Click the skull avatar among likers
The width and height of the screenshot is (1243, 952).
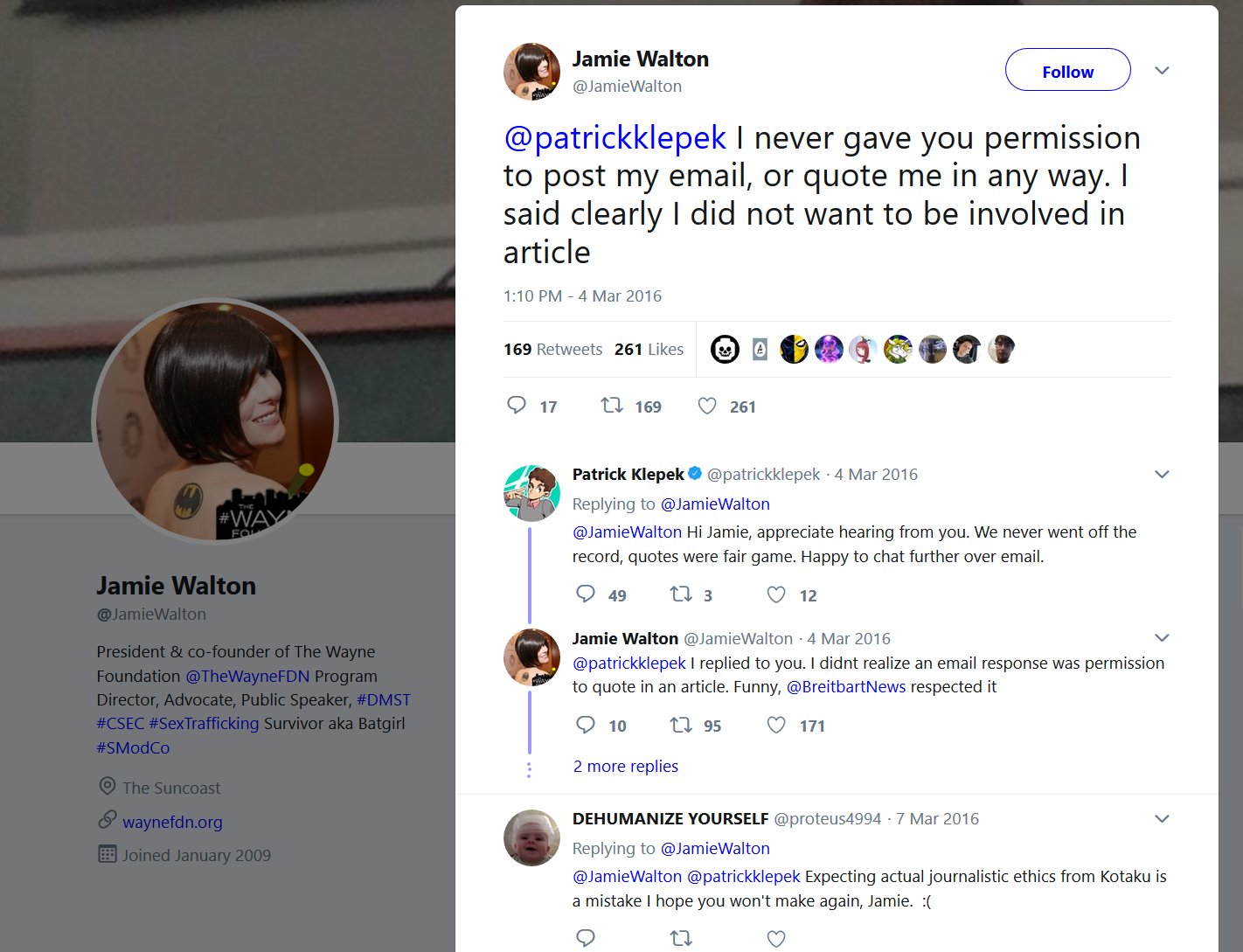[x=725, y=350]
